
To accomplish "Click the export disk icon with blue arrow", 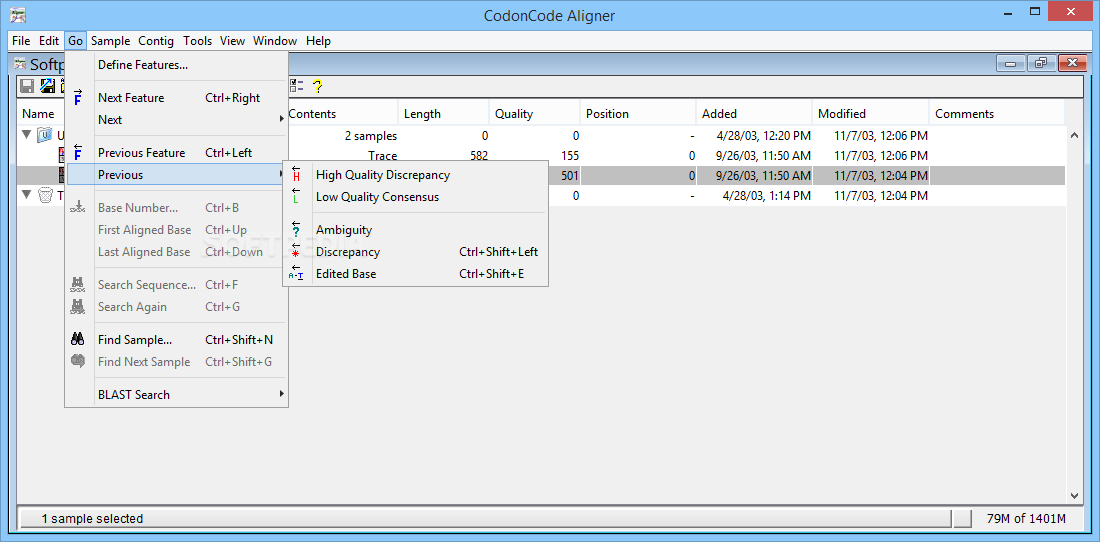I will (x=48, y=86).
